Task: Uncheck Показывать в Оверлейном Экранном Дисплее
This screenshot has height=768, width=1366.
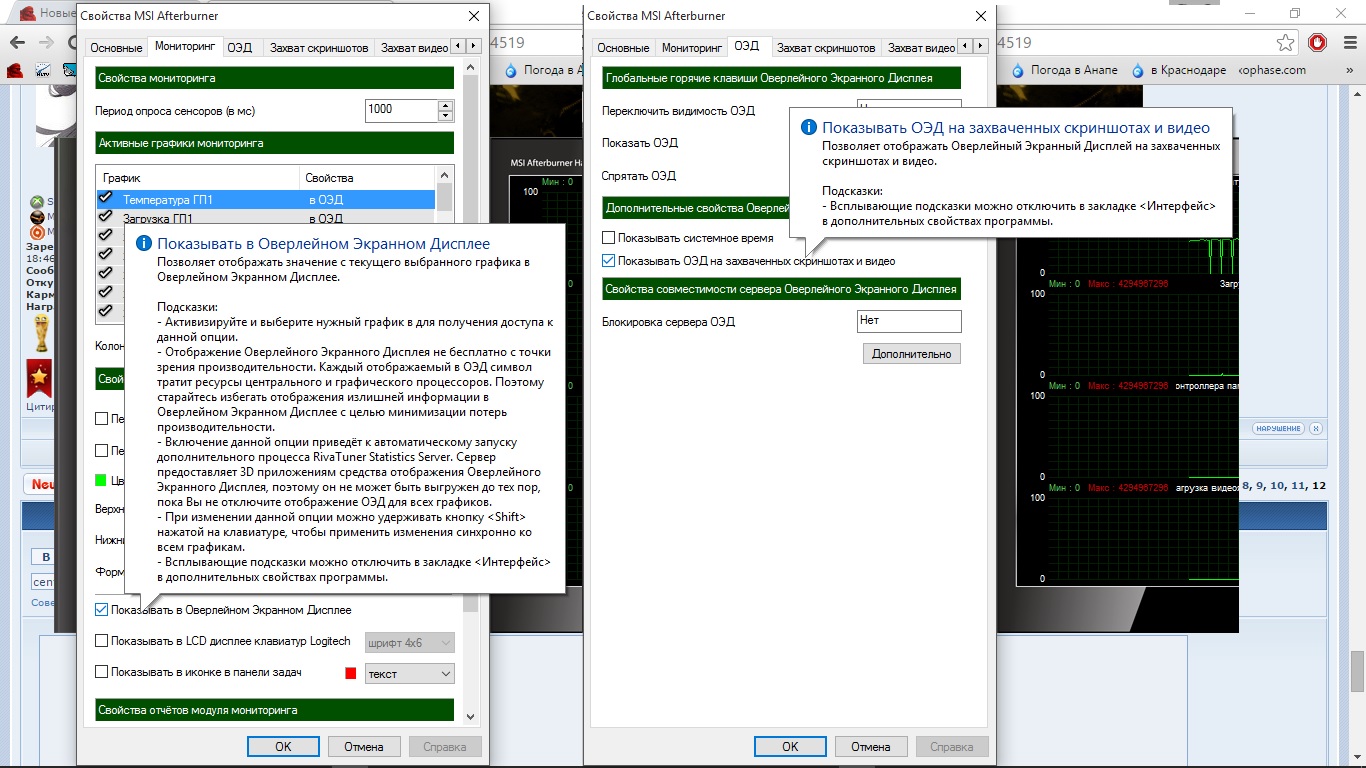Action: (102, 609)
